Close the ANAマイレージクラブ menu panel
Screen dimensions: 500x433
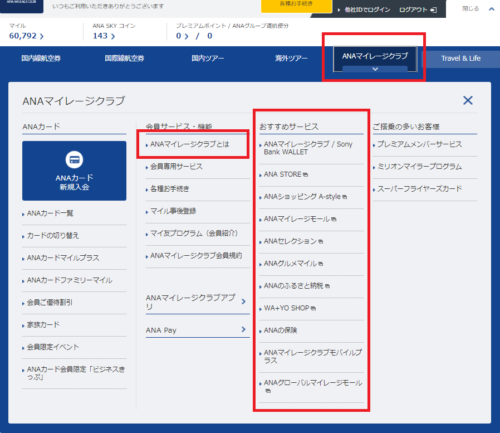point(468,100)
